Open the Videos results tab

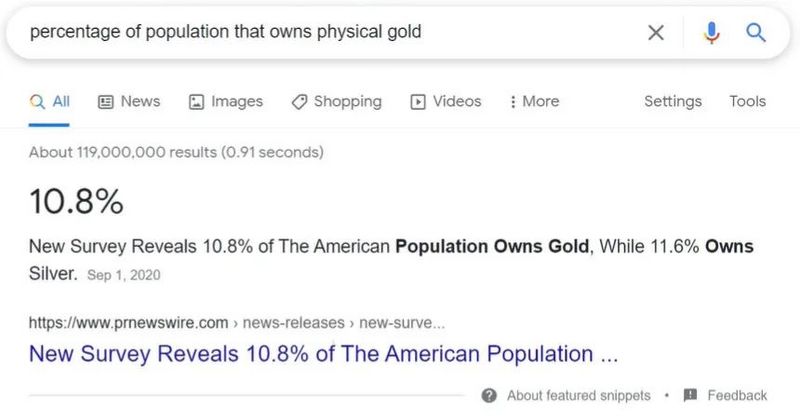tap(446, 101)
